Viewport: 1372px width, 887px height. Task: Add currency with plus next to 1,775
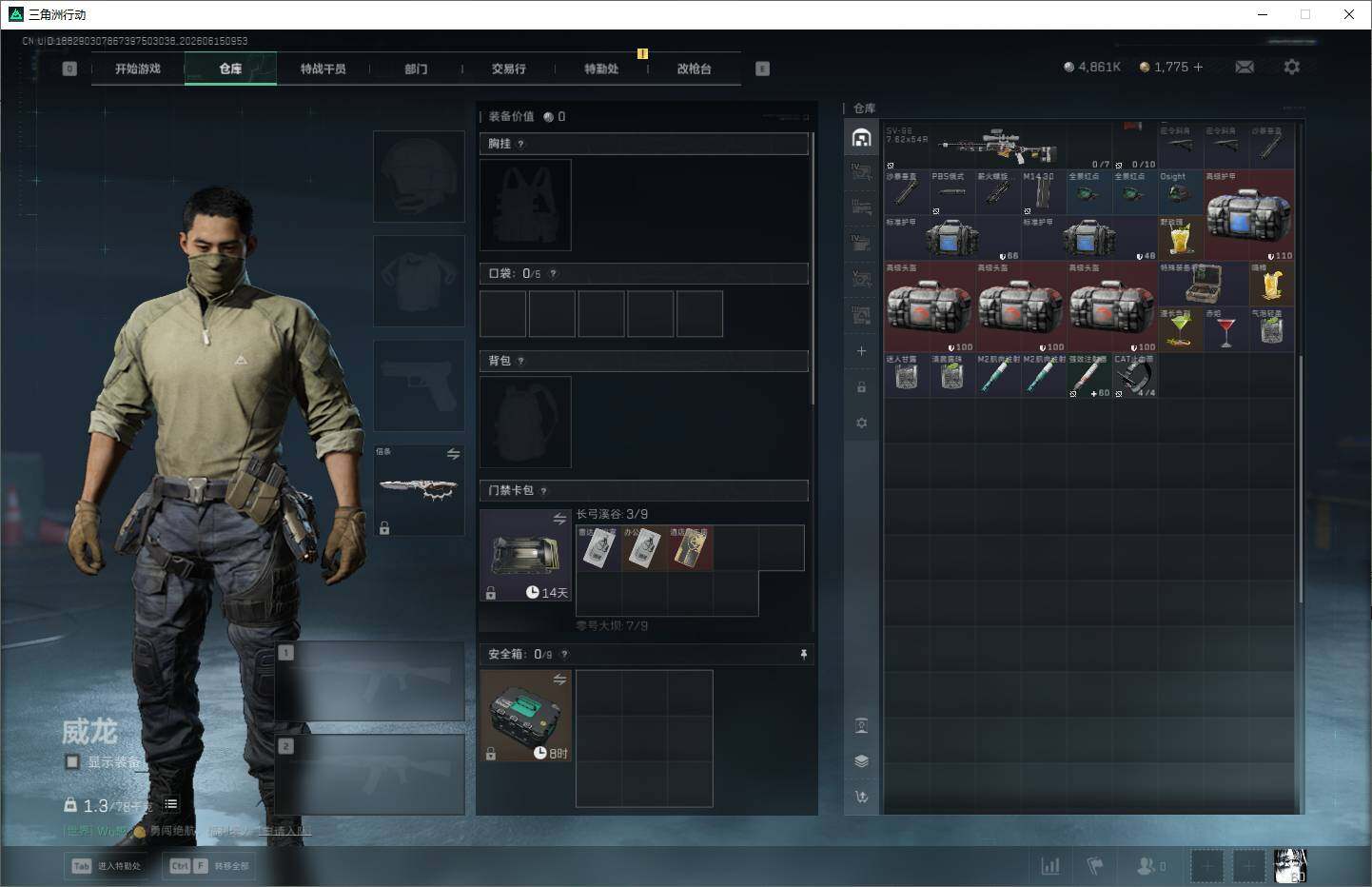coord(1198,67)
